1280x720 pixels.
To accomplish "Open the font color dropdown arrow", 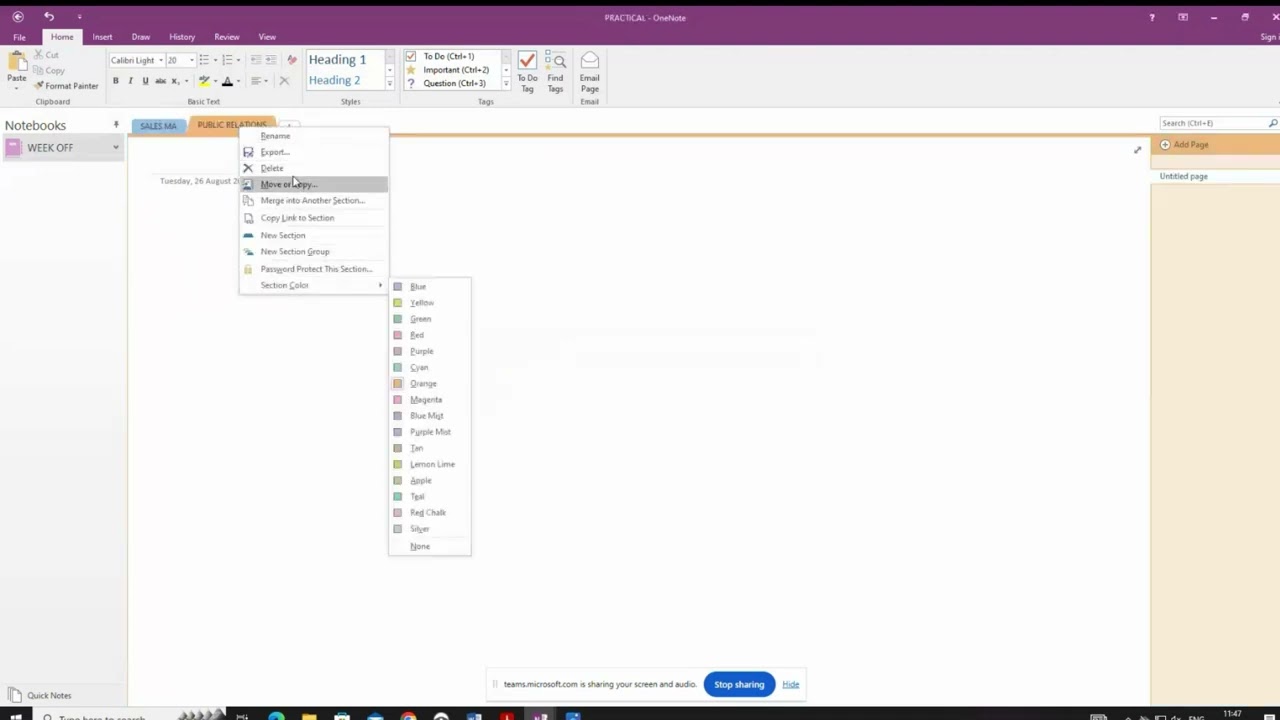I will pos(238,81).
